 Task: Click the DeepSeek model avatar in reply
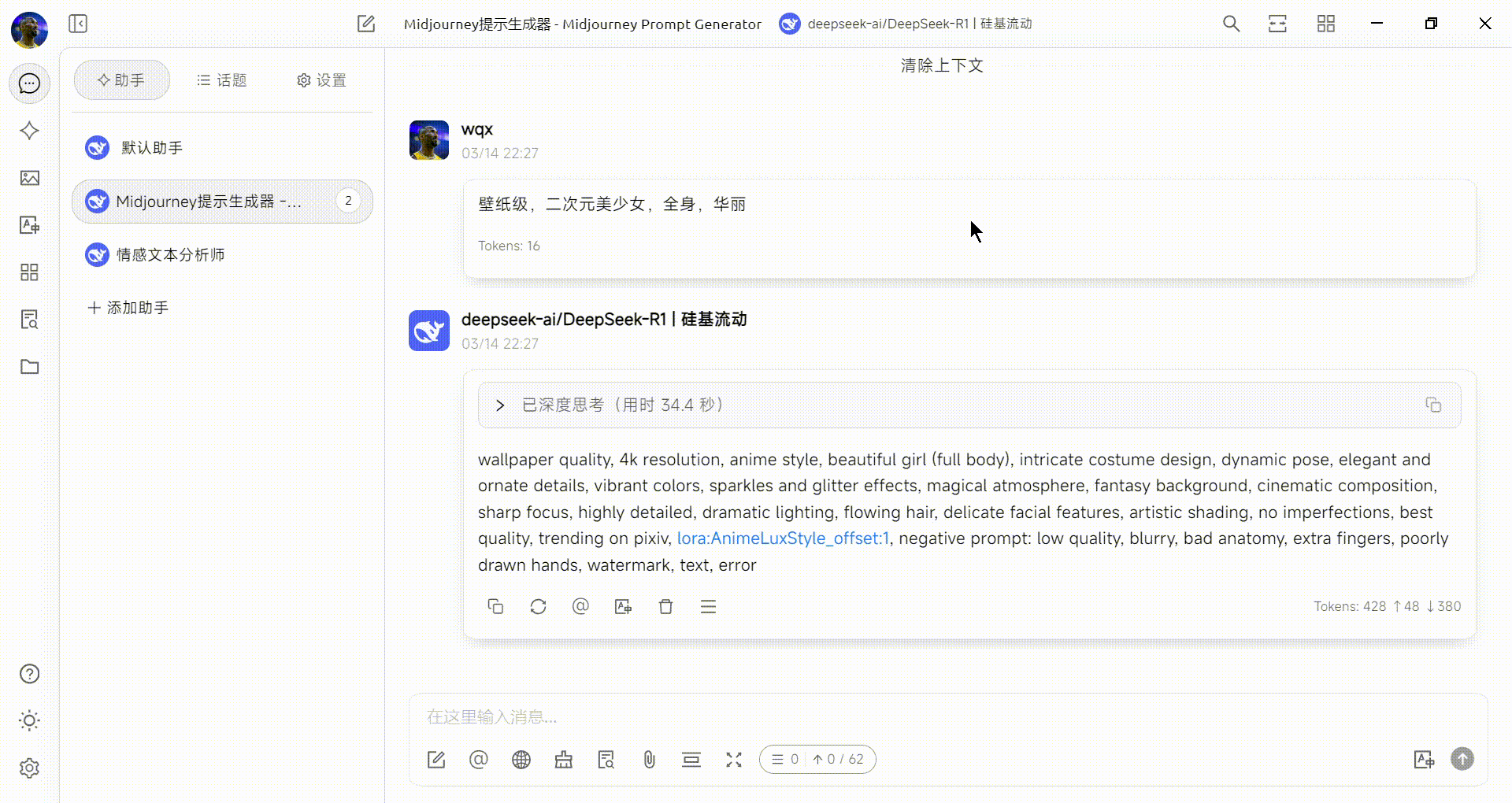point(429,331)
